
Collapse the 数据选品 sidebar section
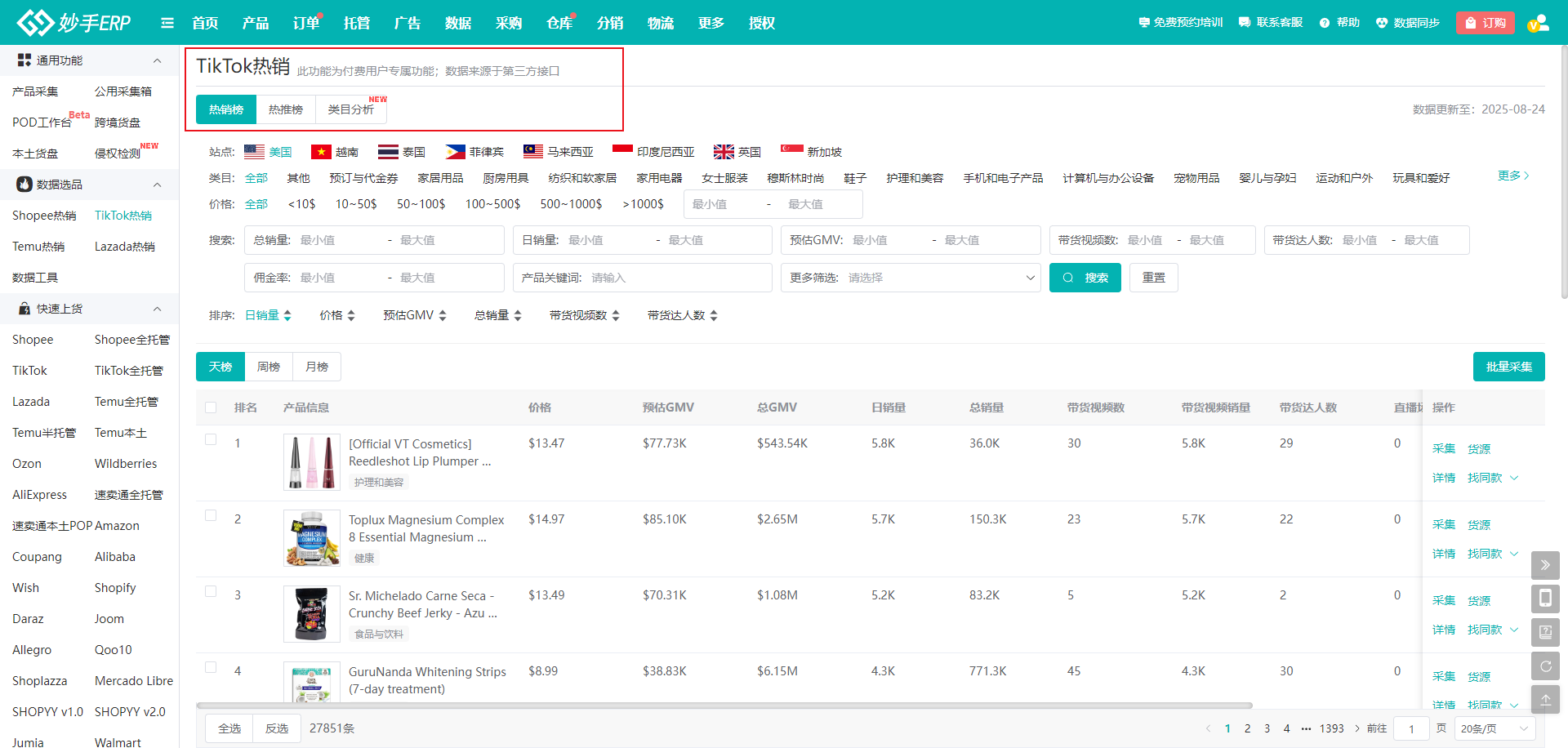[x=158, y=185]
